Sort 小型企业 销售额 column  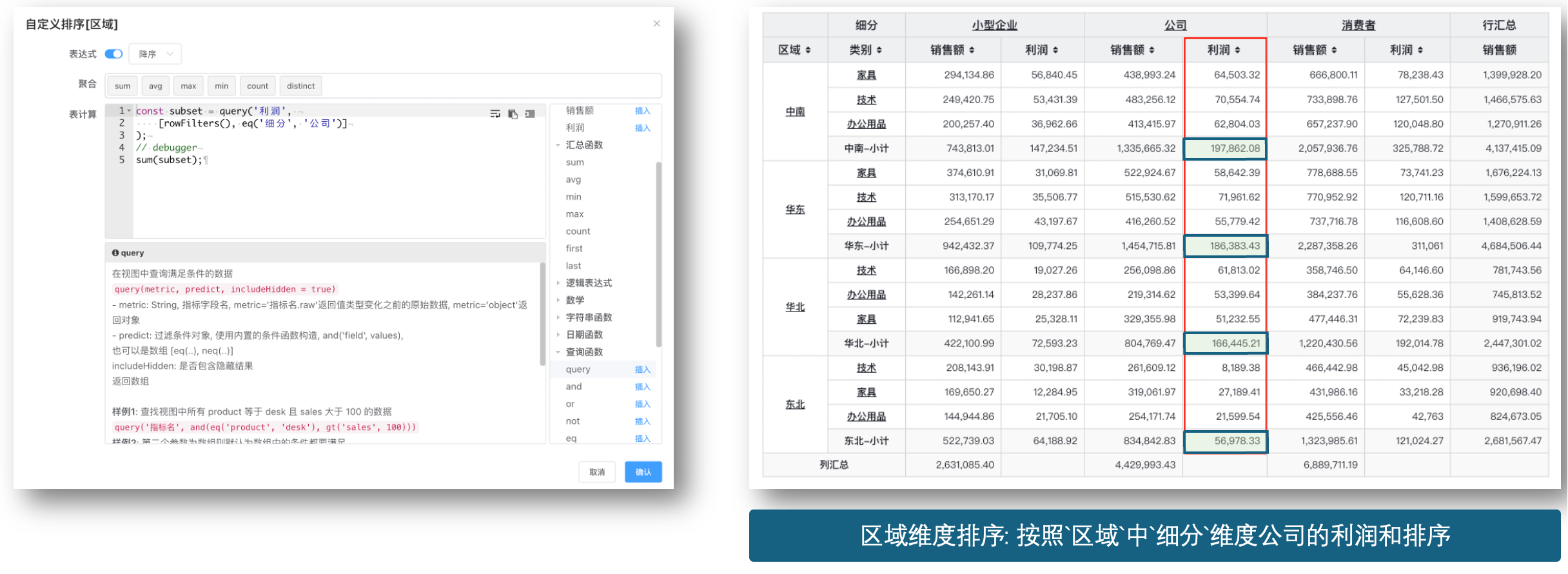(972, 50)
